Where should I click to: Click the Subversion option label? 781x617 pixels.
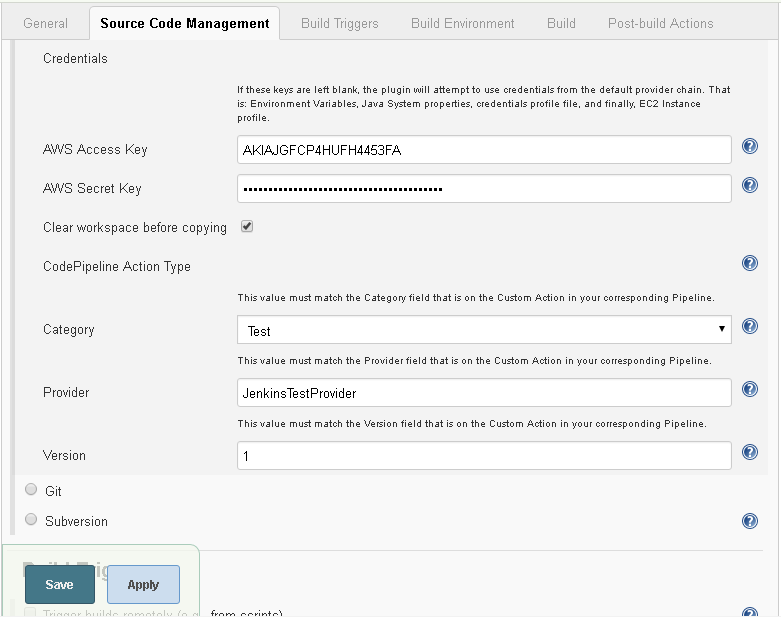76,521
